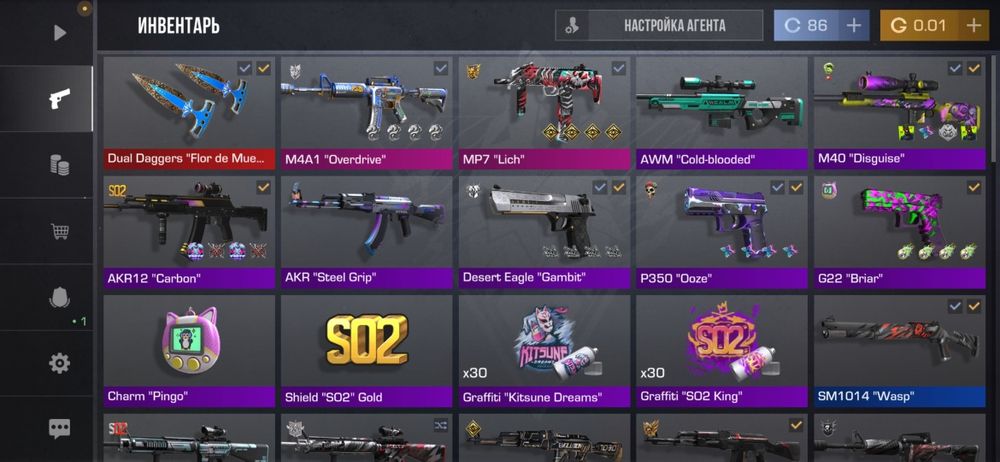Open Graffiti "Kitsune Dreams" item
The image size is (1000, 462).
point(544,350)
